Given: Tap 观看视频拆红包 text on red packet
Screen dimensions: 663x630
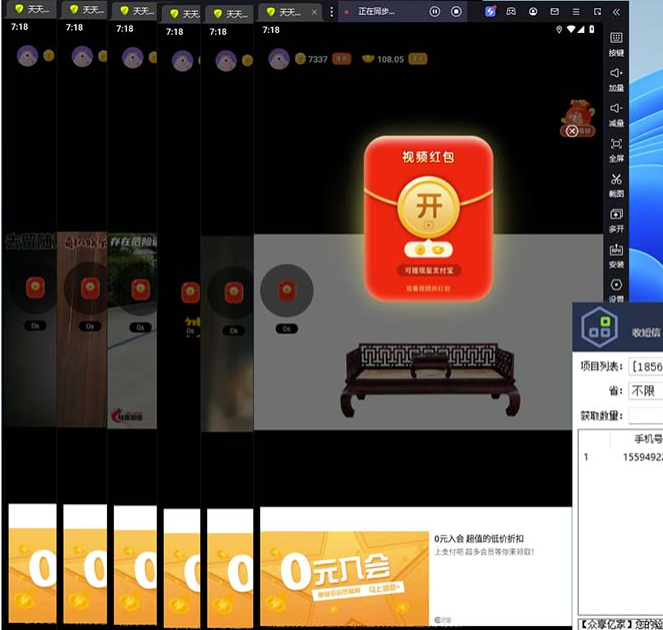Looking at the screenshot, I should click(428, 288).
